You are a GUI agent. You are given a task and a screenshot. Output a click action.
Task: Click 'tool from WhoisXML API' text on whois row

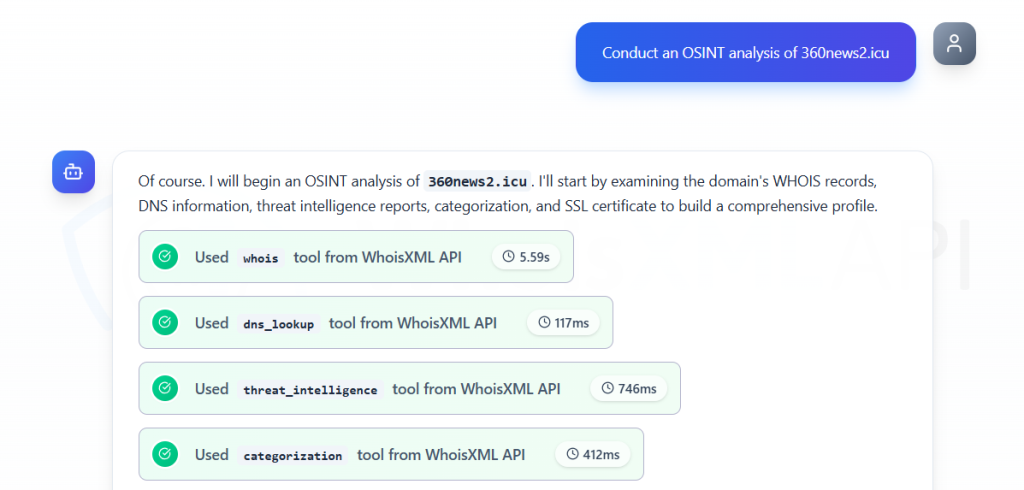pyautogui.click(x=377, y=257)
